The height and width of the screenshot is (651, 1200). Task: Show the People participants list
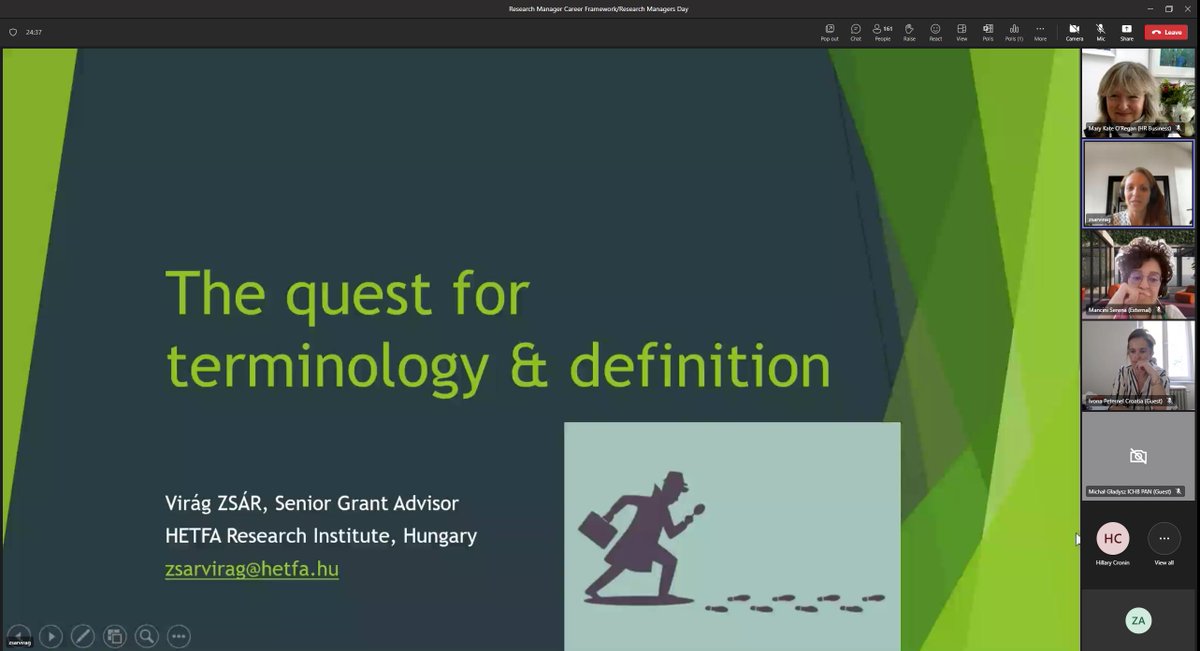coord(882,32)
